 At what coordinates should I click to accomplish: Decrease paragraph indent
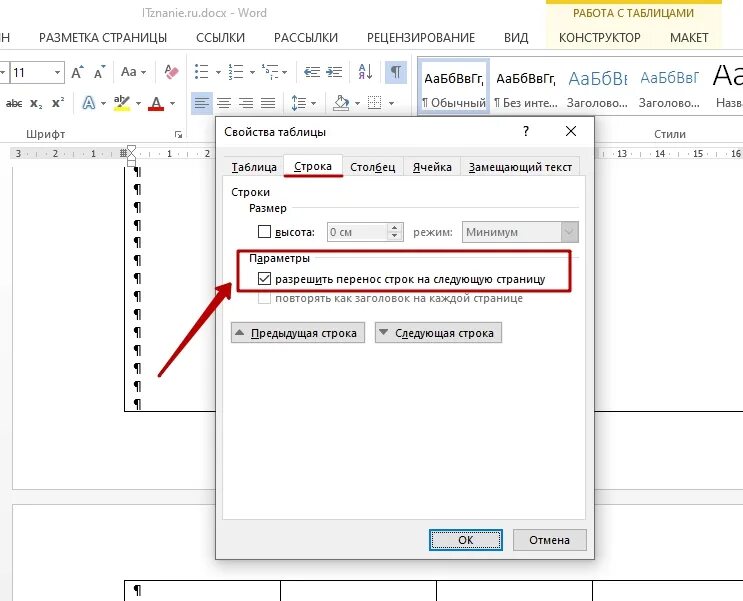[312, 72]
